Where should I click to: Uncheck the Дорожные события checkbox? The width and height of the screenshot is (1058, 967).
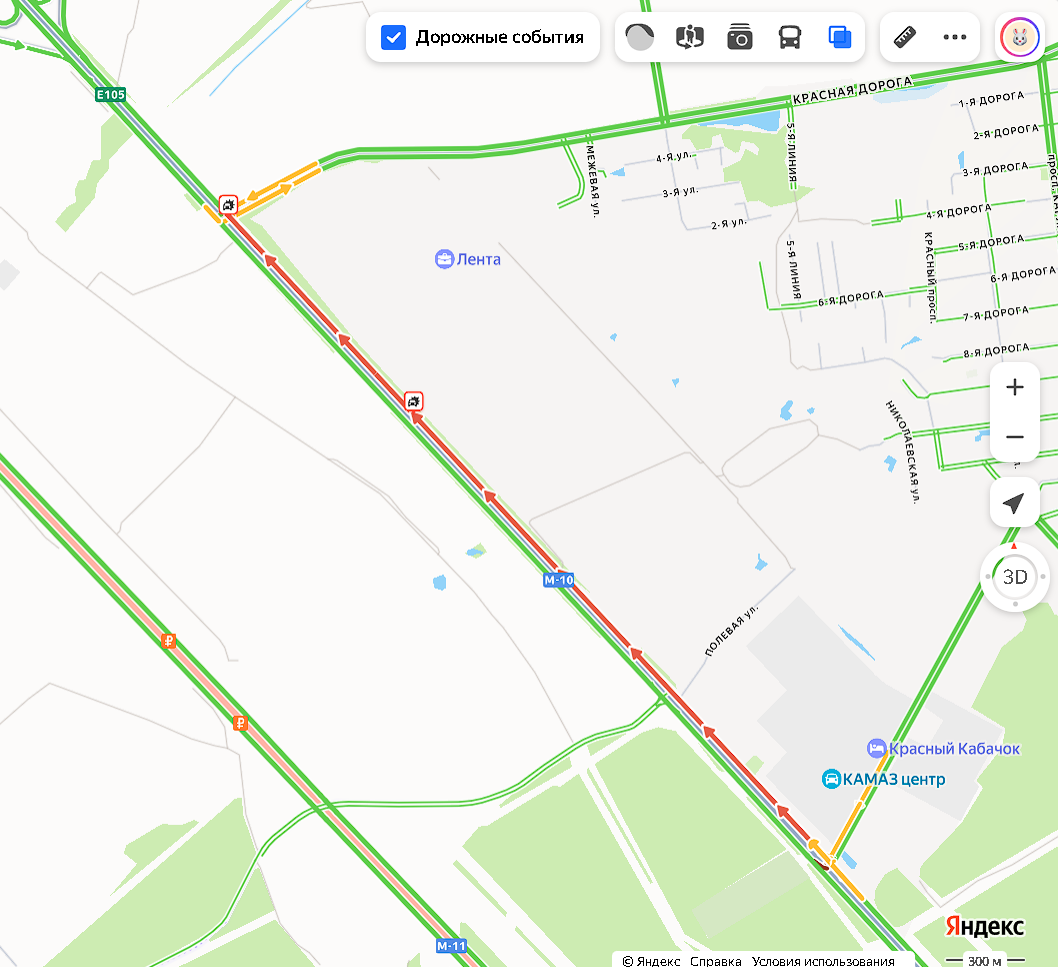[x=393, y=37]
